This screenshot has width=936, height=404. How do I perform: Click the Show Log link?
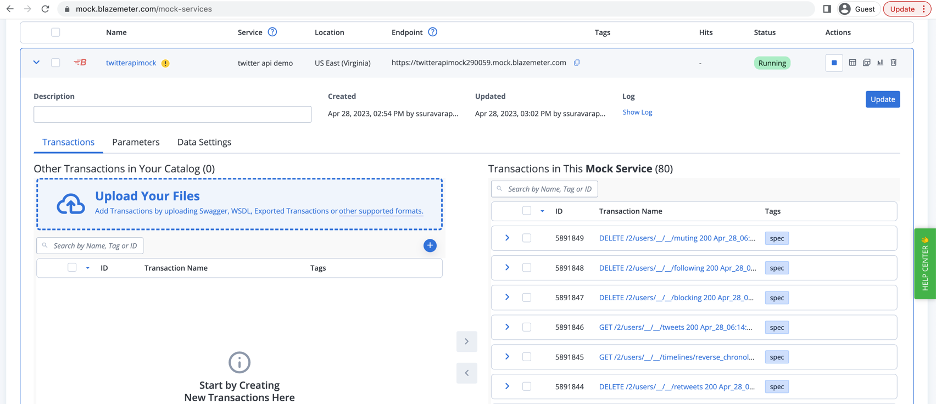(637, 112)
